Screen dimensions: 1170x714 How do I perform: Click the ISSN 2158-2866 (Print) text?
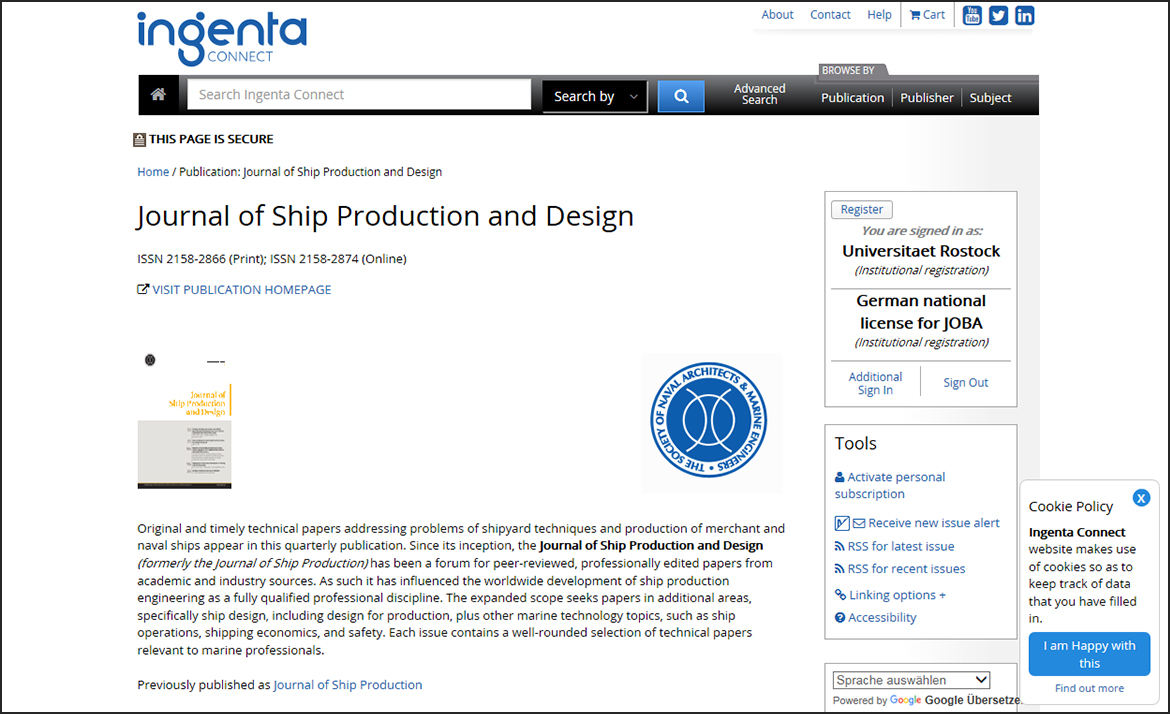200,259
